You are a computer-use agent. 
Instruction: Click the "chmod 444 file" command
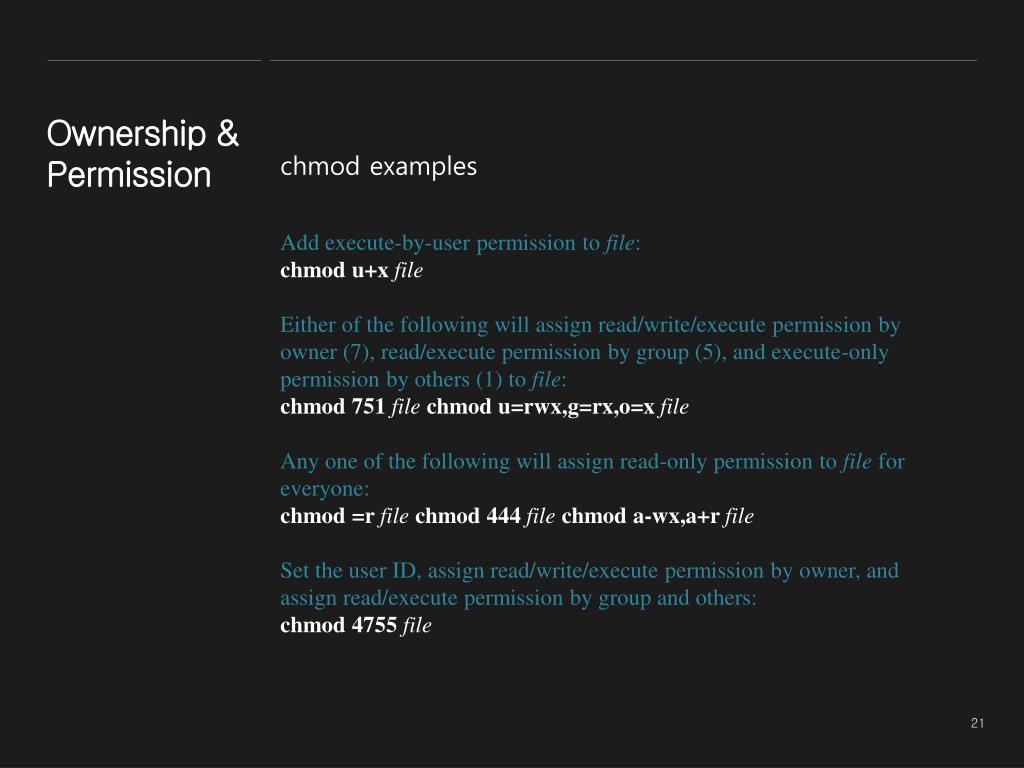click(x=485, y=517)
